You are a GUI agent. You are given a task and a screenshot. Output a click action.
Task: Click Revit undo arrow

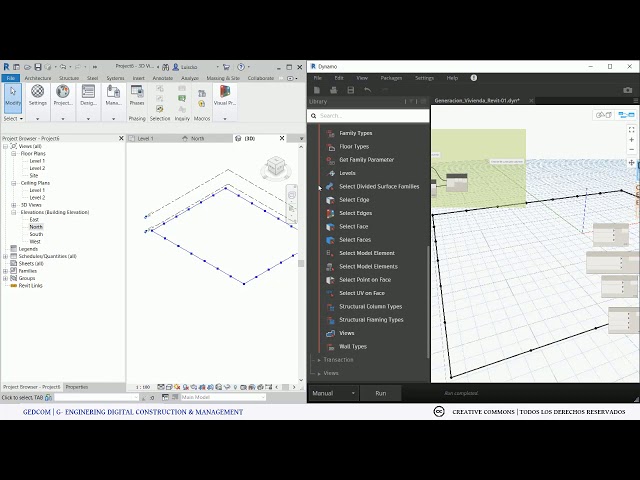point(63,67)
